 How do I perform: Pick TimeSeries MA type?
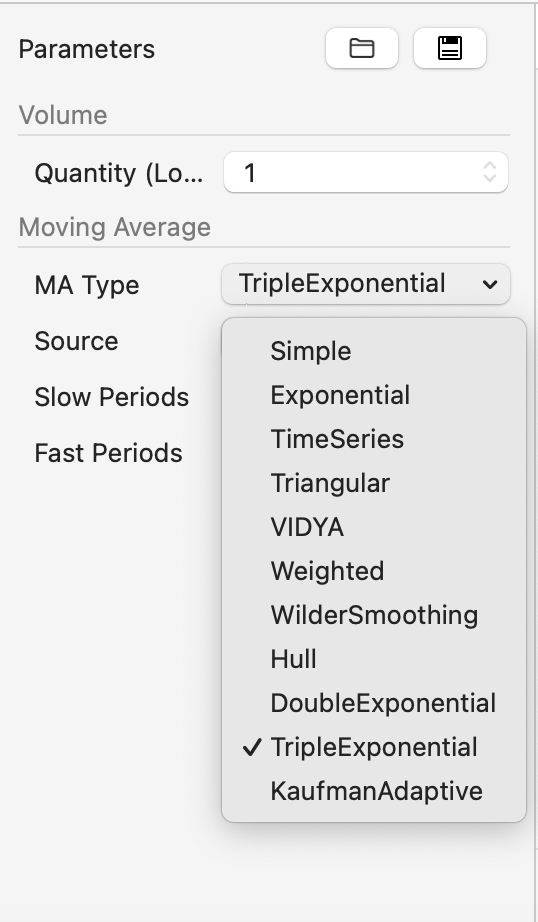click(374, 439)
